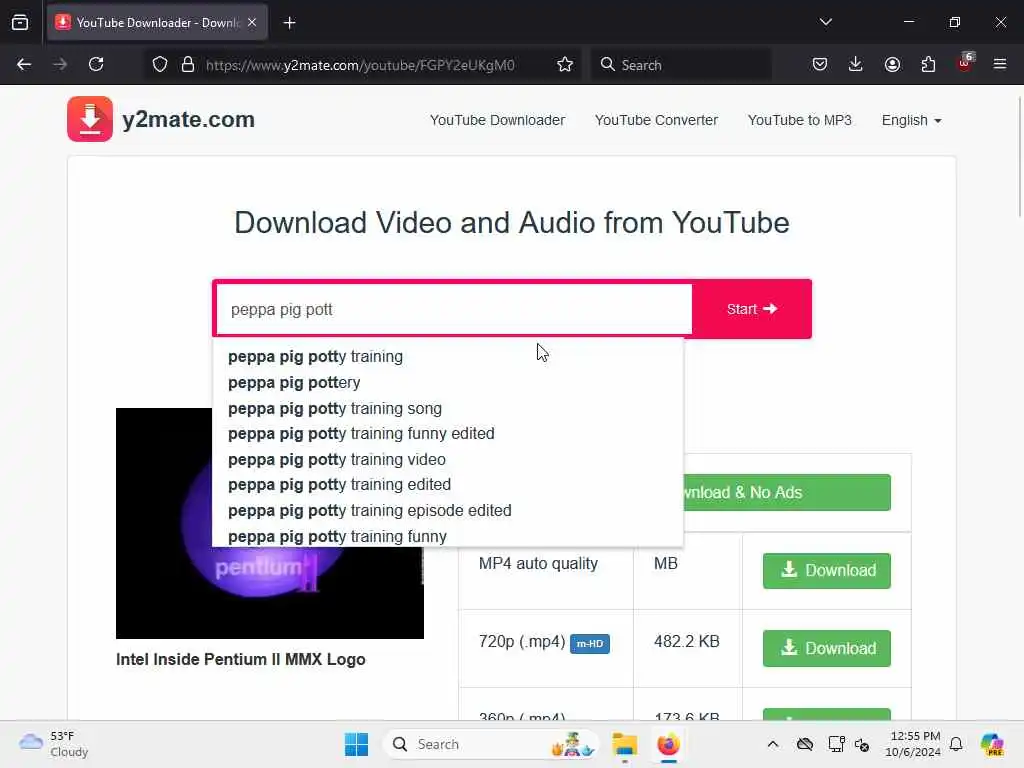Open the list all tabs dropdown arrow

(826, 22)
